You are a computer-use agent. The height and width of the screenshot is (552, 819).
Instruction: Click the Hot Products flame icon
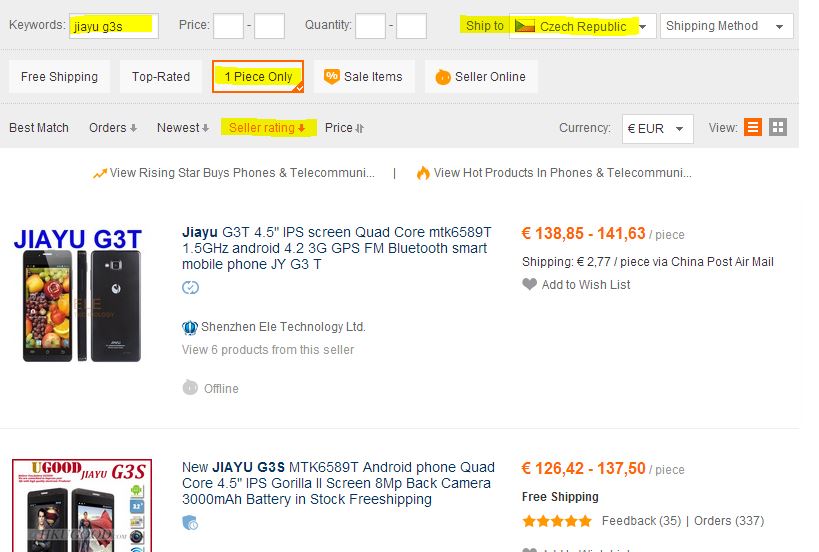[x=423, y=173]
